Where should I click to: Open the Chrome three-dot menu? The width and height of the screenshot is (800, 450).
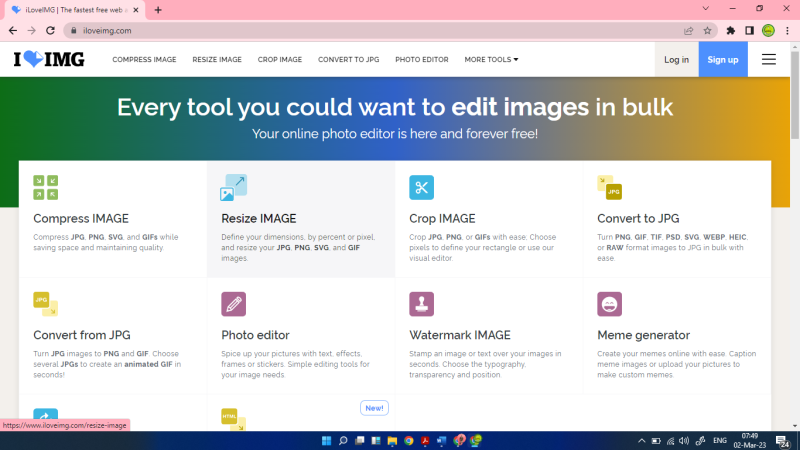787,31
